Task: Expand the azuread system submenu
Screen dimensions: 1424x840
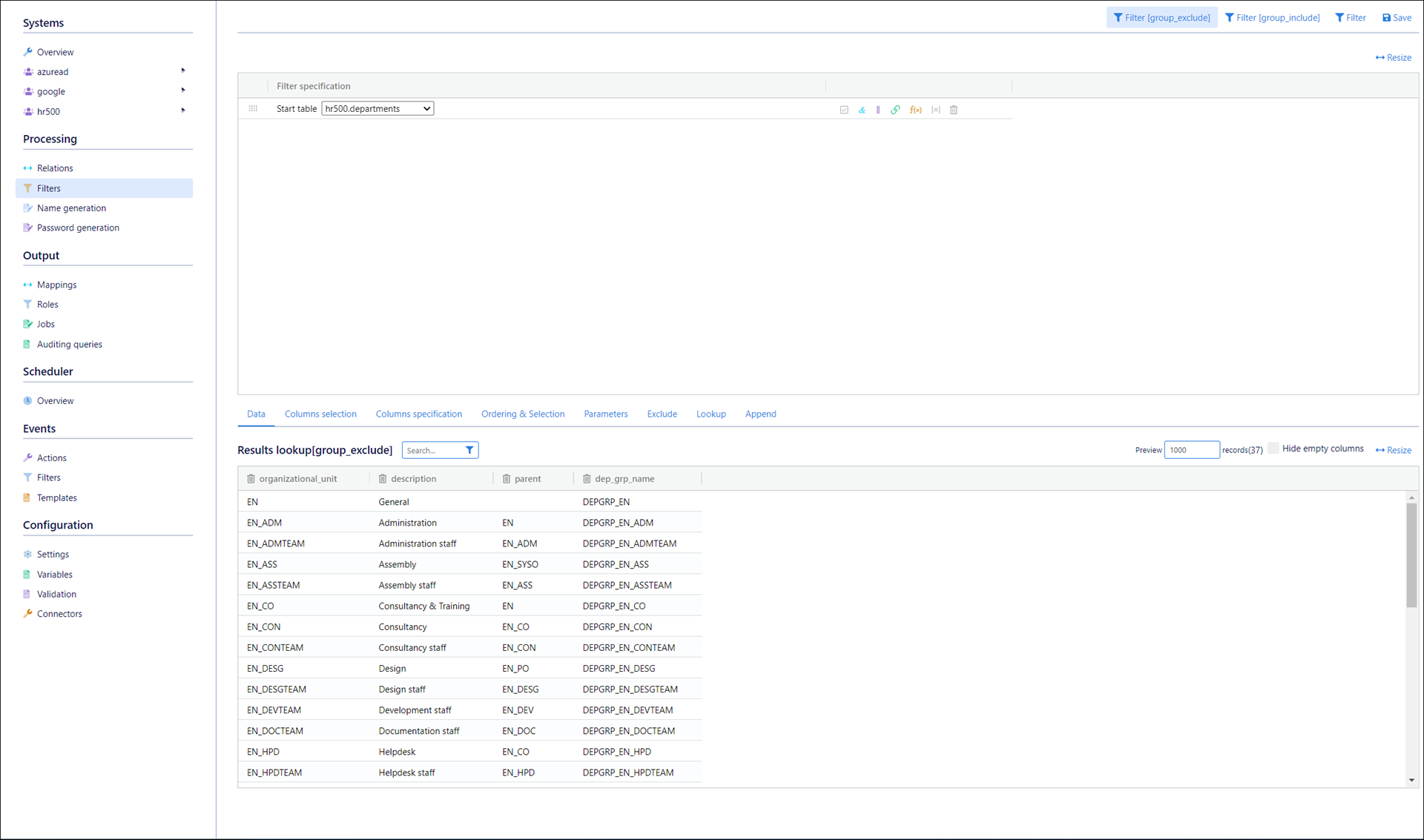Action: tap(183, 71)
